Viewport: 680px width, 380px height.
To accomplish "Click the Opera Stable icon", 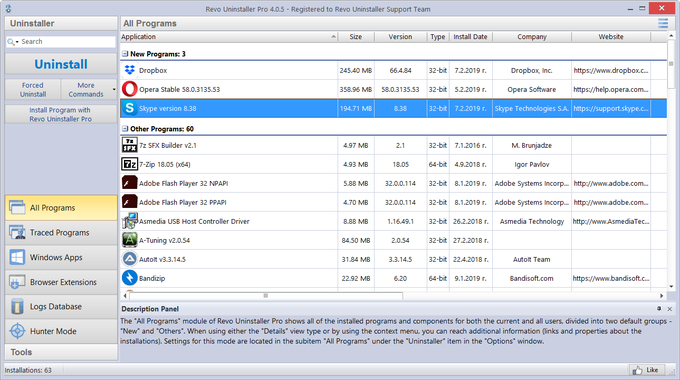I will pos(129,89).
